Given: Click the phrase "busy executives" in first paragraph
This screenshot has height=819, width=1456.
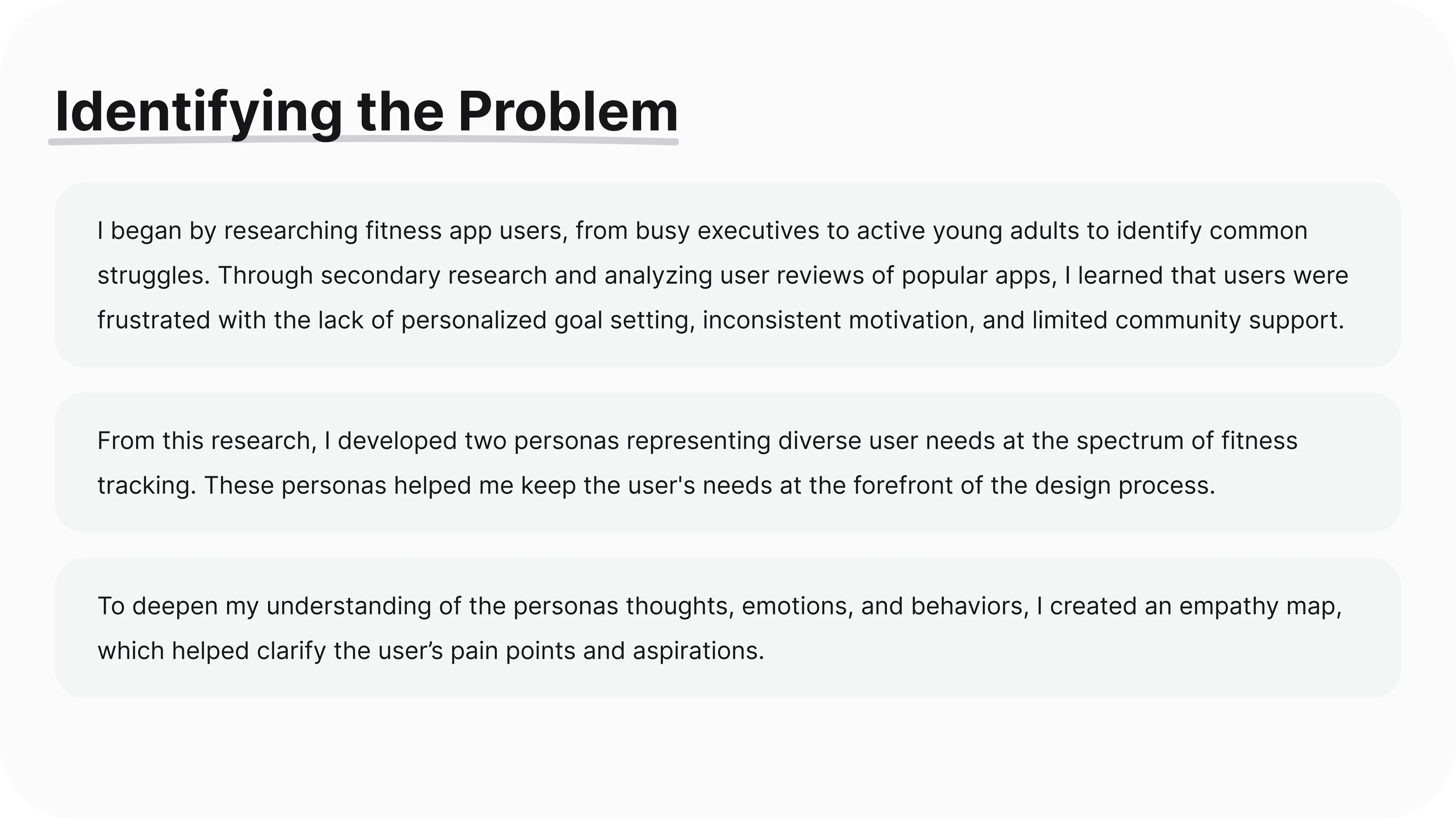Looking at the screenshot, I should pos(728,231).
